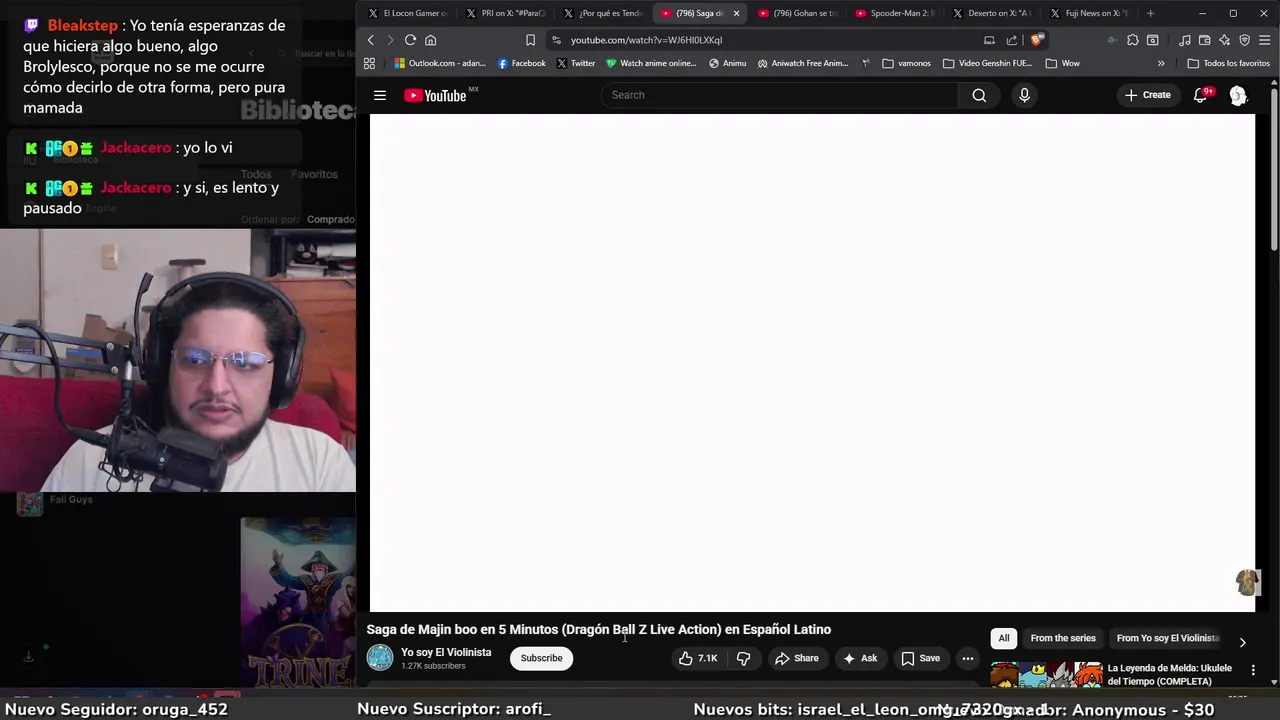Open the browser home page
Image resolution: width=1280 pixels, height=720 pixels.
[431, 40]
